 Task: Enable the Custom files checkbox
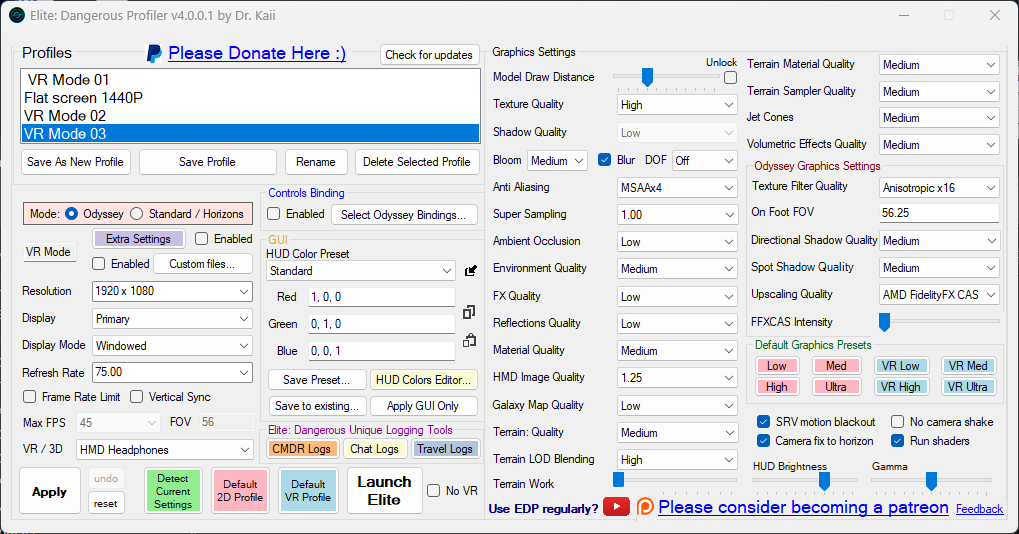click(99, 264)
